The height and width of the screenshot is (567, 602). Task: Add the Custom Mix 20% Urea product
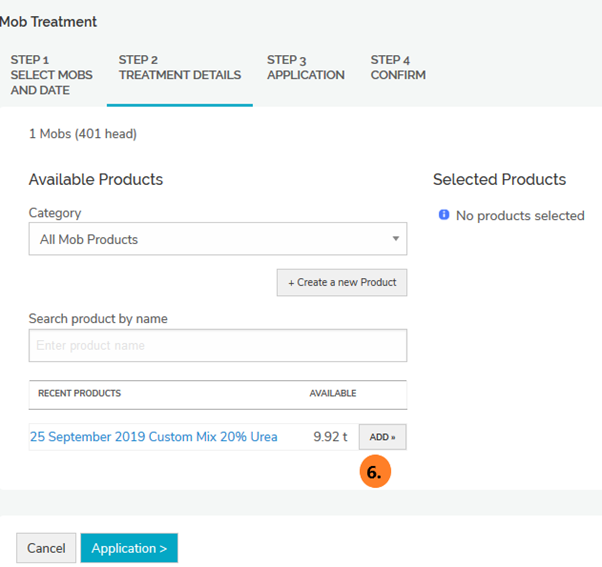(382, 437)
